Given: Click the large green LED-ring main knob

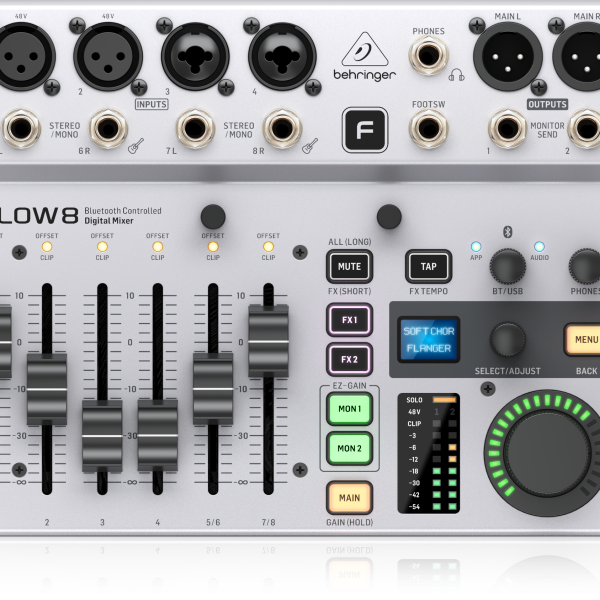Looking at the screenshot, I should [545, 453].
